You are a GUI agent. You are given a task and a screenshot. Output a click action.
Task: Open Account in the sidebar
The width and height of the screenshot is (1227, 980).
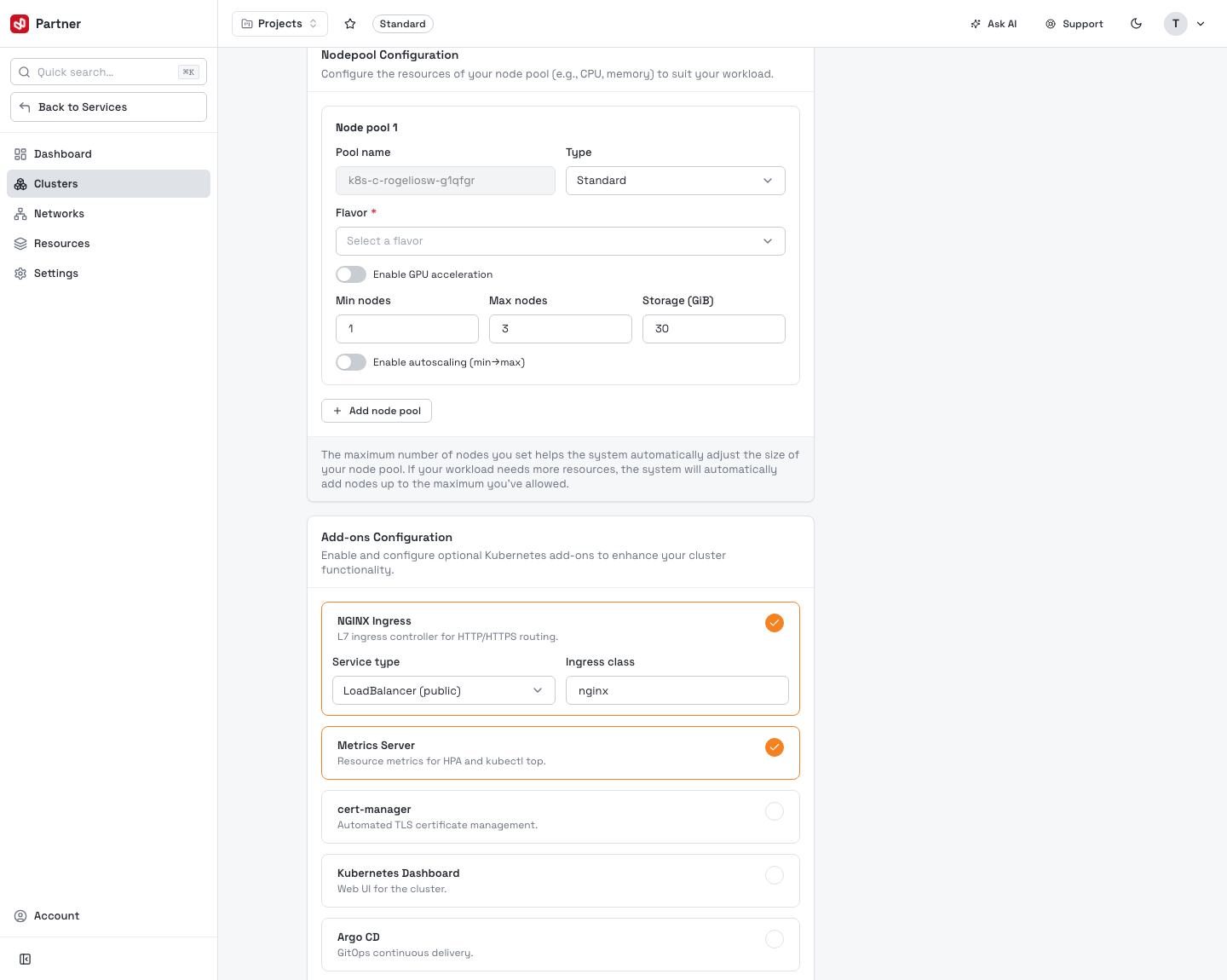108,916
